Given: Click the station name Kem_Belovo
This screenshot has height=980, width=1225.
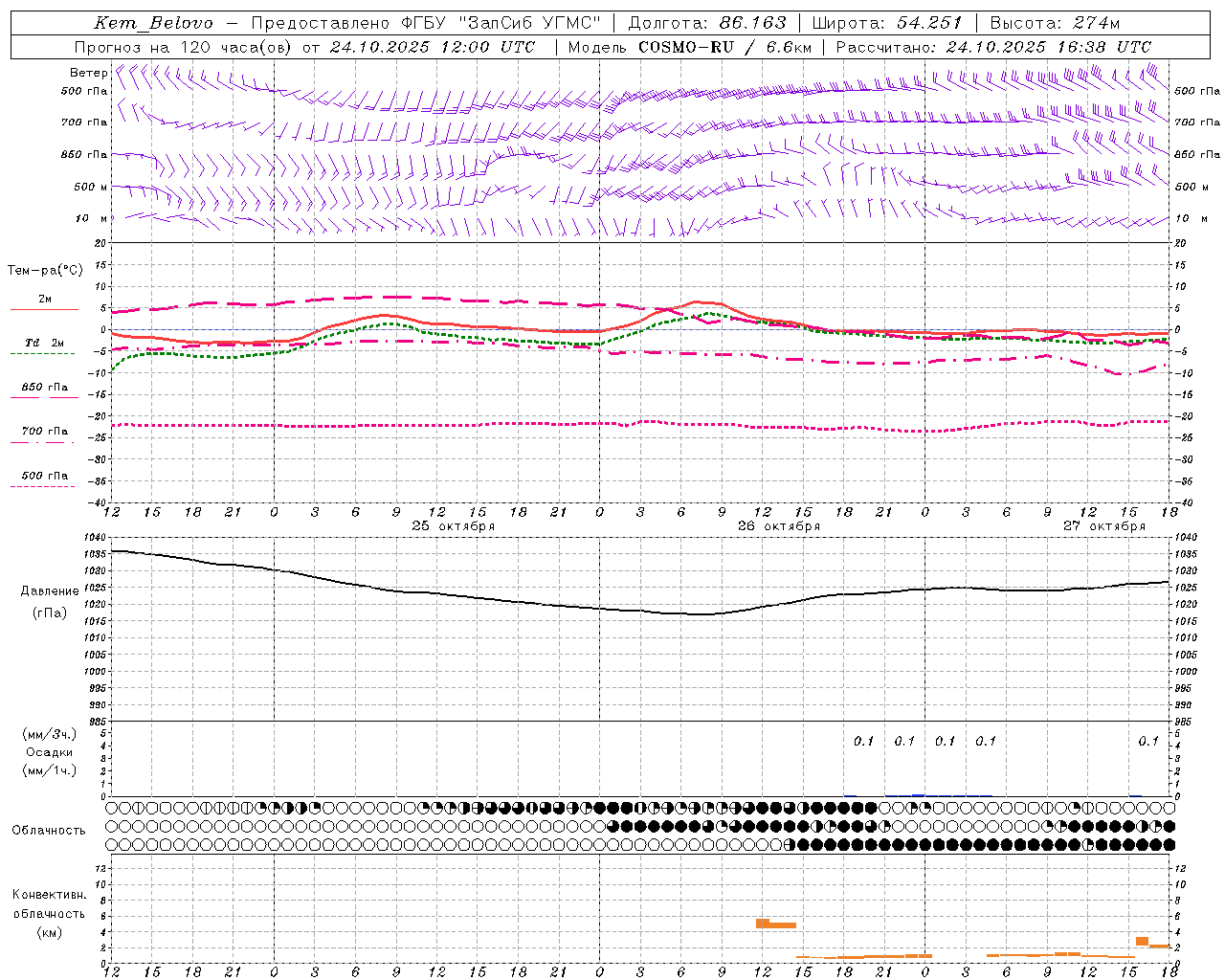Looking at the screenshot, I should (x=154, y=23).
